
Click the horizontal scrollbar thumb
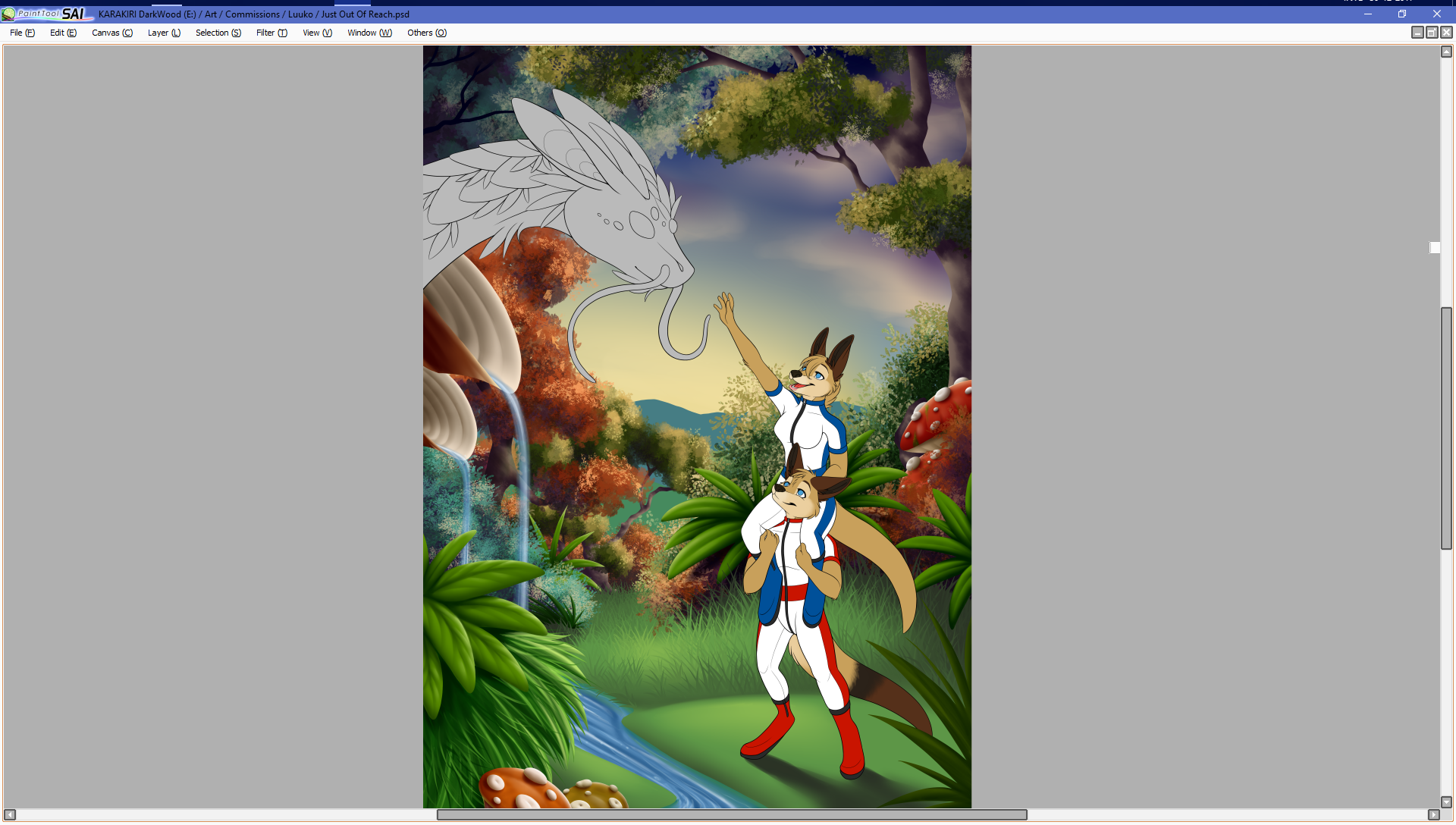point(732,814)
